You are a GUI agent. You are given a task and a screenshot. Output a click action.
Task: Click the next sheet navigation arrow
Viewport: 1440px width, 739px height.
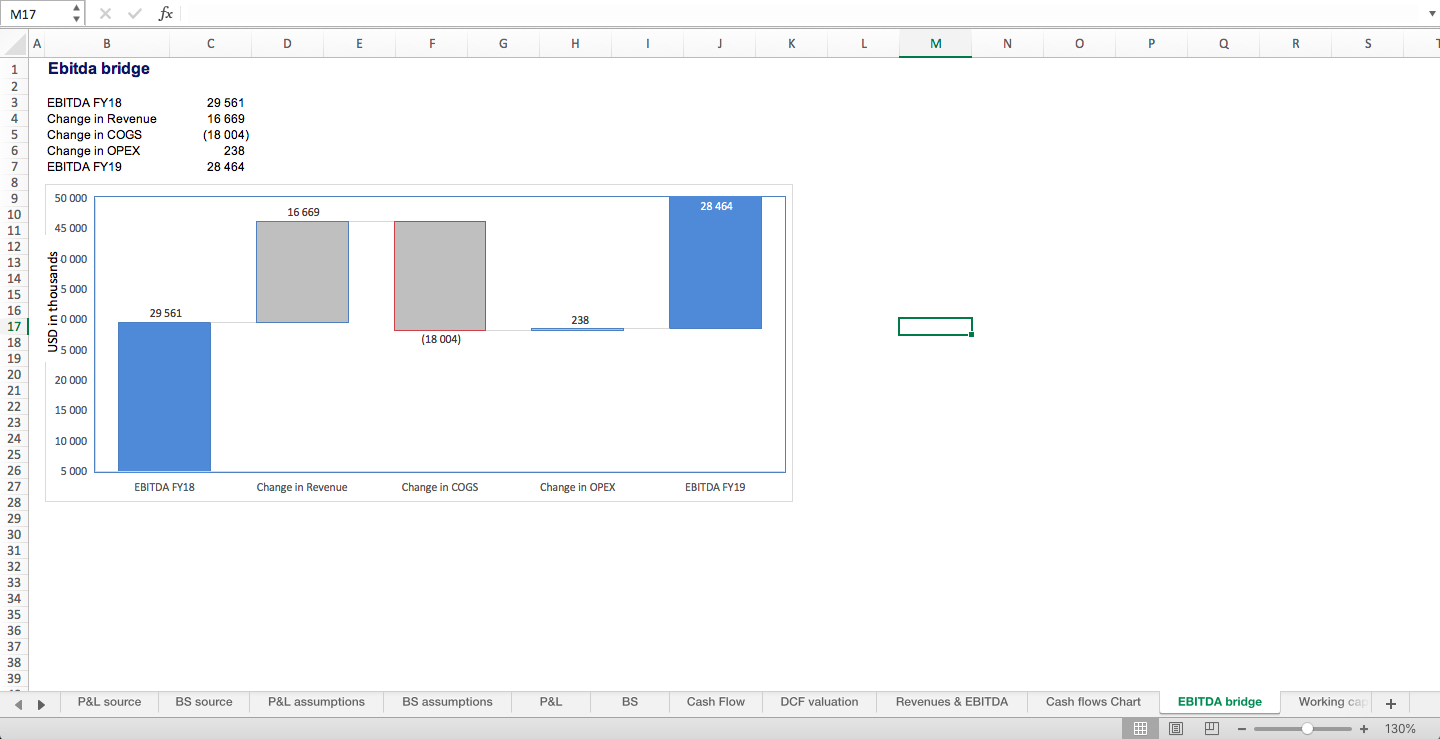tap(41, 703)
